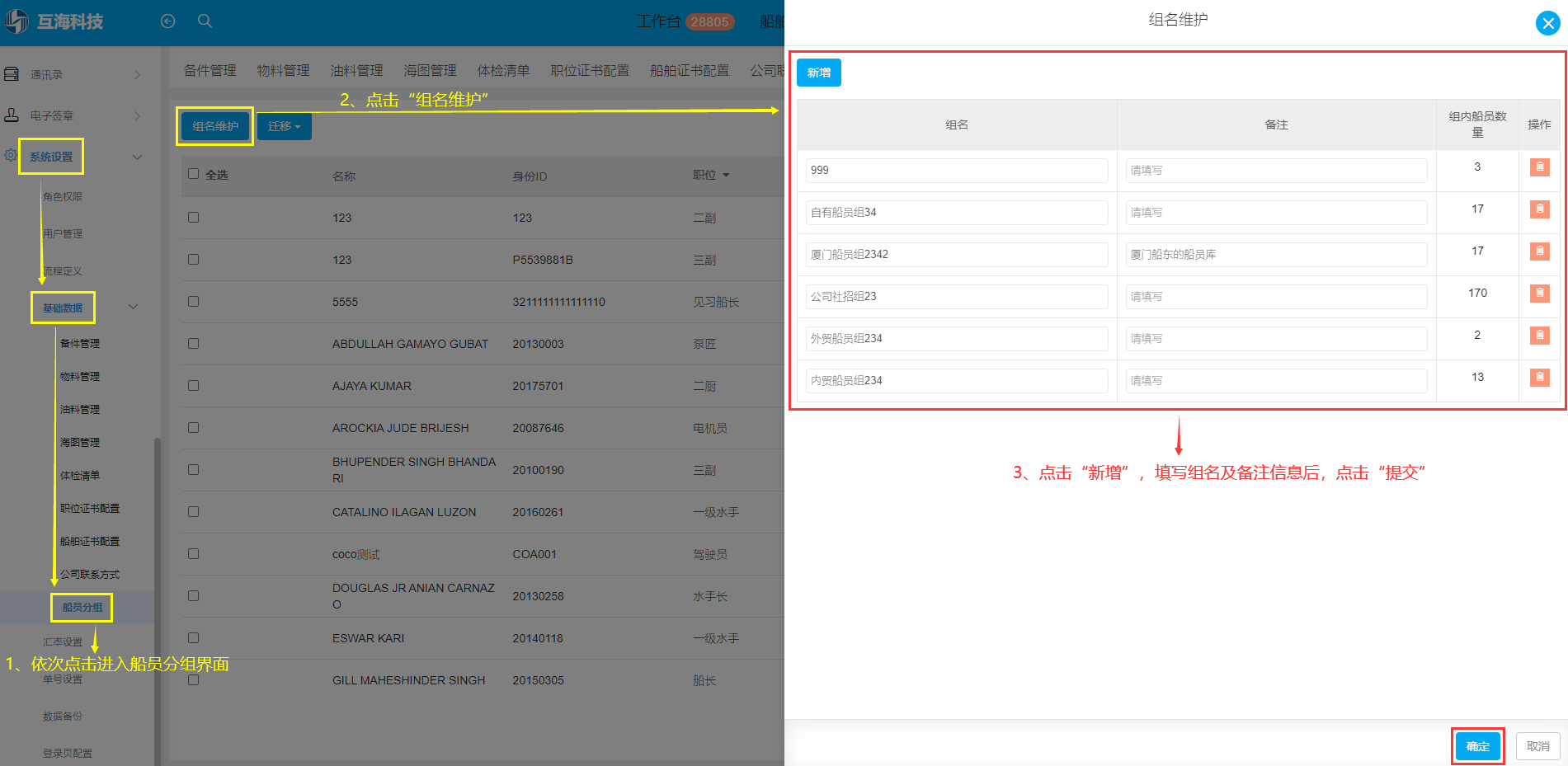The height and width of the screenshot is (766, 1568).
Task: Edit the 厦门船东的船员库 remark field
Action: tap(1276, 255)
